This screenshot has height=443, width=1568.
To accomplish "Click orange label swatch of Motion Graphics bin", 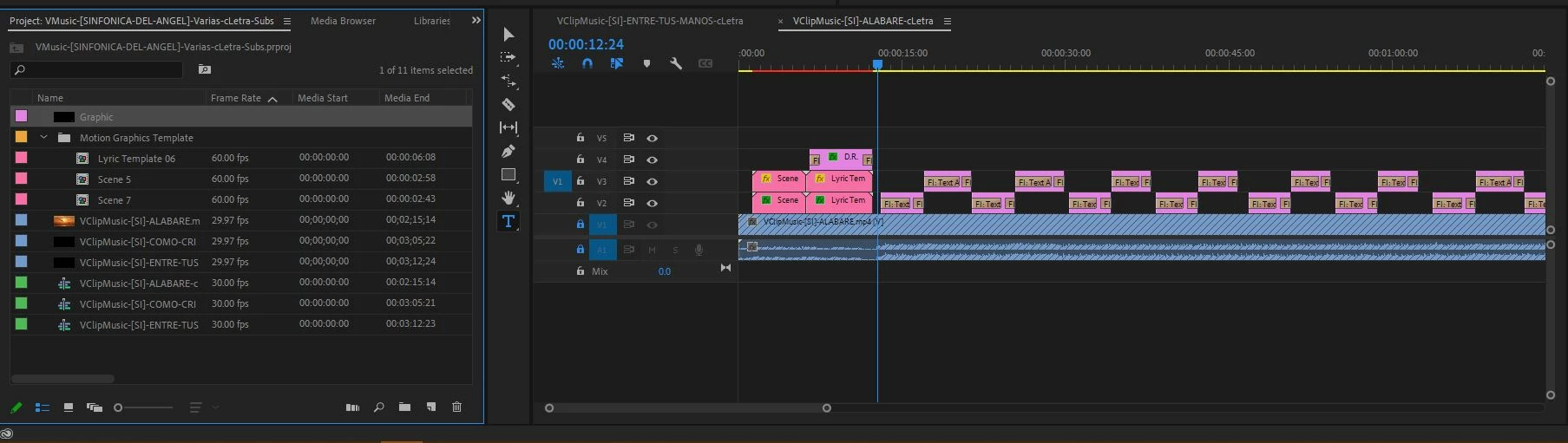I will [22, 137].
